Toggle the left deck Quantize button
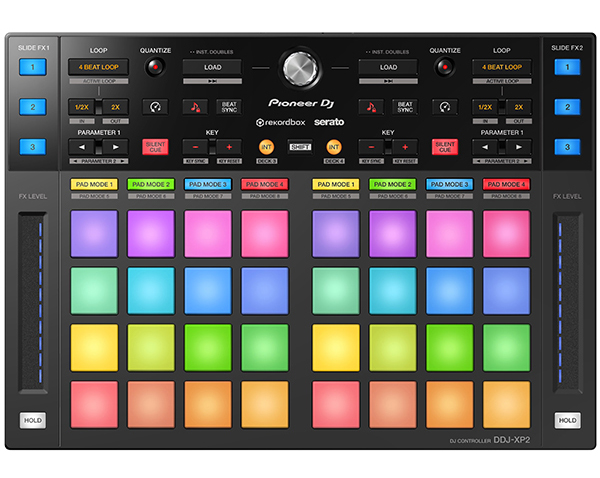The image size is (600, 478). (x=155, y=67)
